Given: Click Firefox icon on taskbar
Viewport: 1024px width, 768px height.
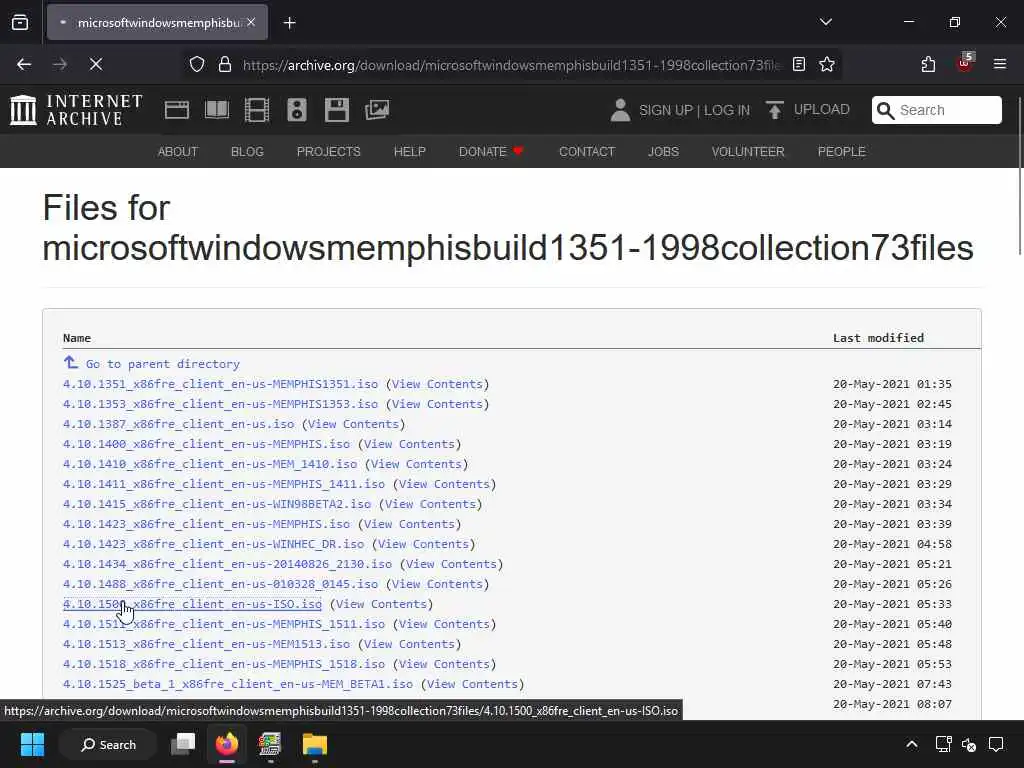Looking at the screenshot, I should (x=227, y=744).
